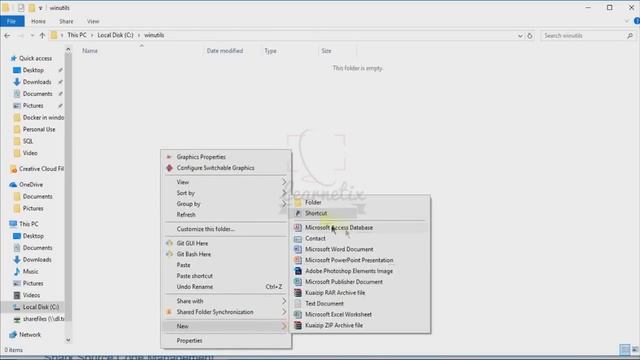The width and height of the screenshot is (640, 360).
Task: Expand the Share with submenu arrow
Action: click(x=284, y=301)
